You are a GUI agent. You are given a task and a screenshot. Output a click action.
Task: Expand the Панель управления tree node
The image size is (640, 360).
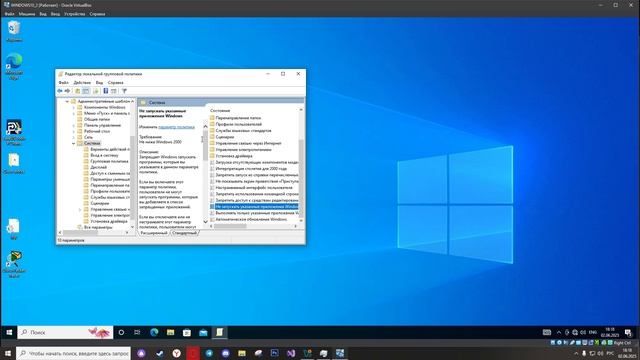tap(74, 125)
